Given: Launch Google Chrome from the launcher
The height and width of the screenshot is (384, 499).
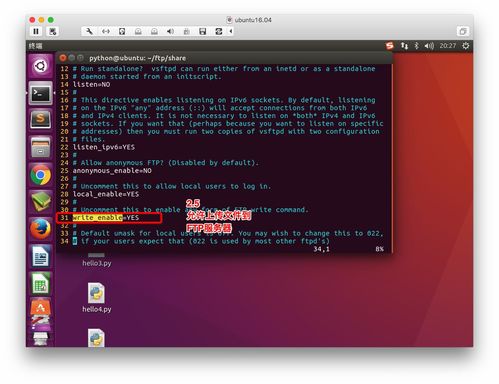Looking at the screenshot, I should [40, 175].
